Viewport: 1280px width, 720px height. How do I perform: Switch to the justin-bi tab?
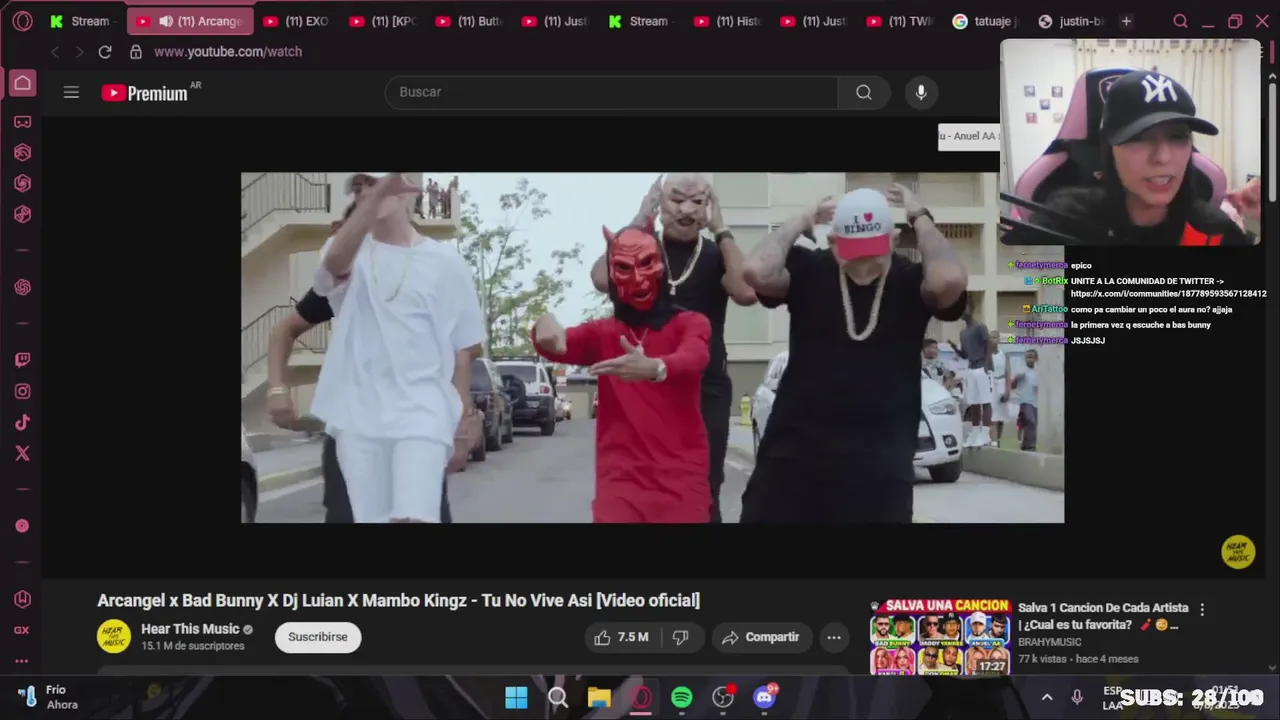coord(1071,21)
